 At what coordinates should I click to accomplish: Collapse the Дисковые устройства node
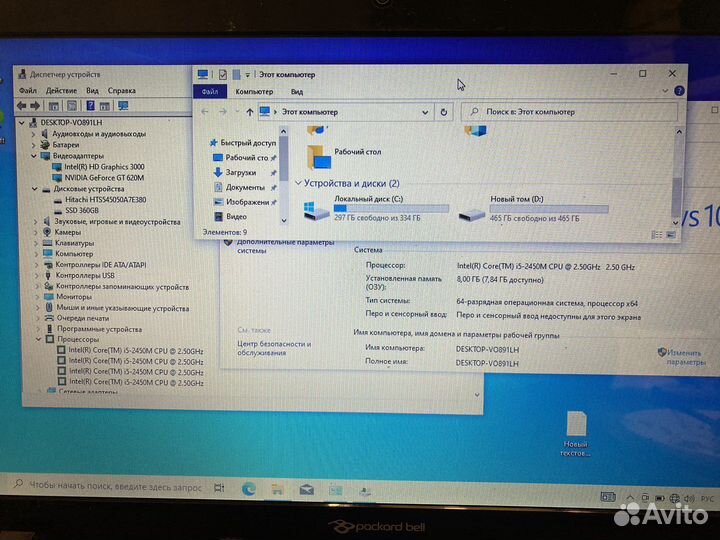click(x=35, y=189)
